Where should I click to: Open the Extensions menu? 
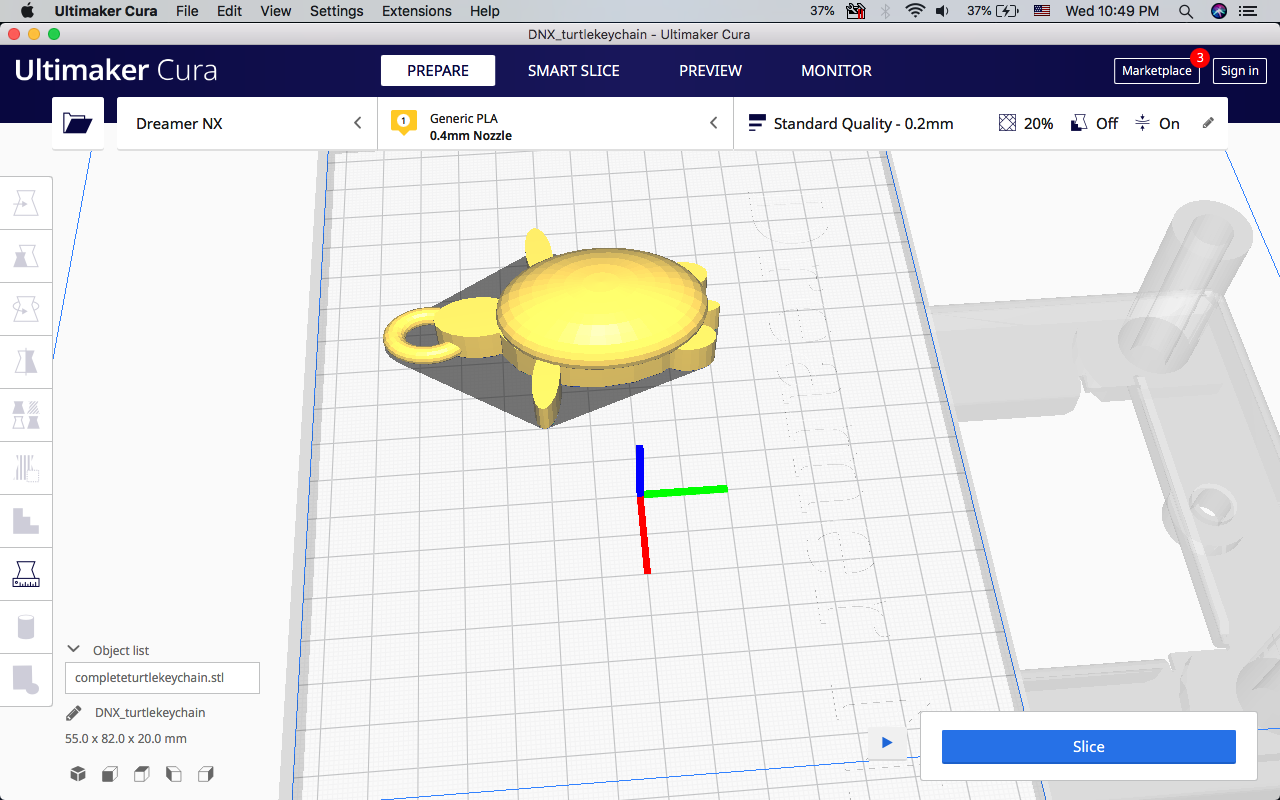coord(416,11)
